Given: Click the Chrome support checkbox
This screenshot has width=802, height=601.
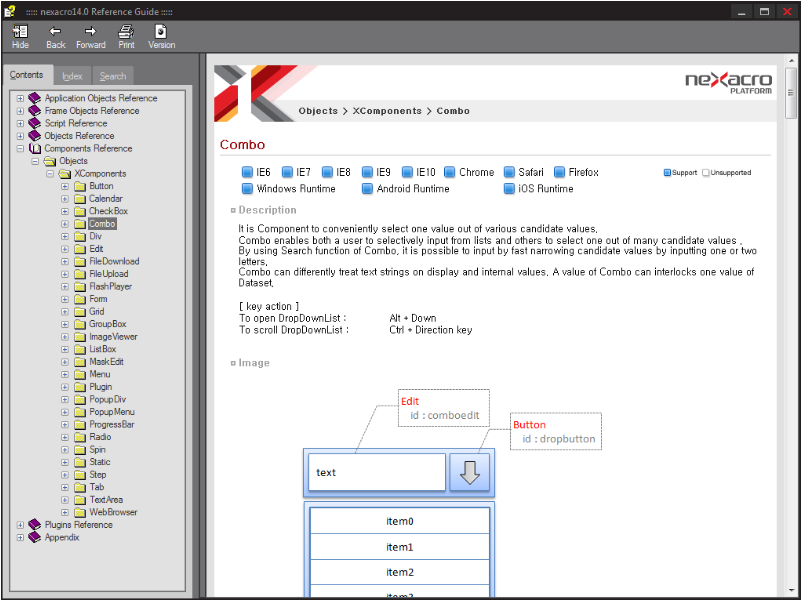Looking at the screenshot, I should [450, 172].
